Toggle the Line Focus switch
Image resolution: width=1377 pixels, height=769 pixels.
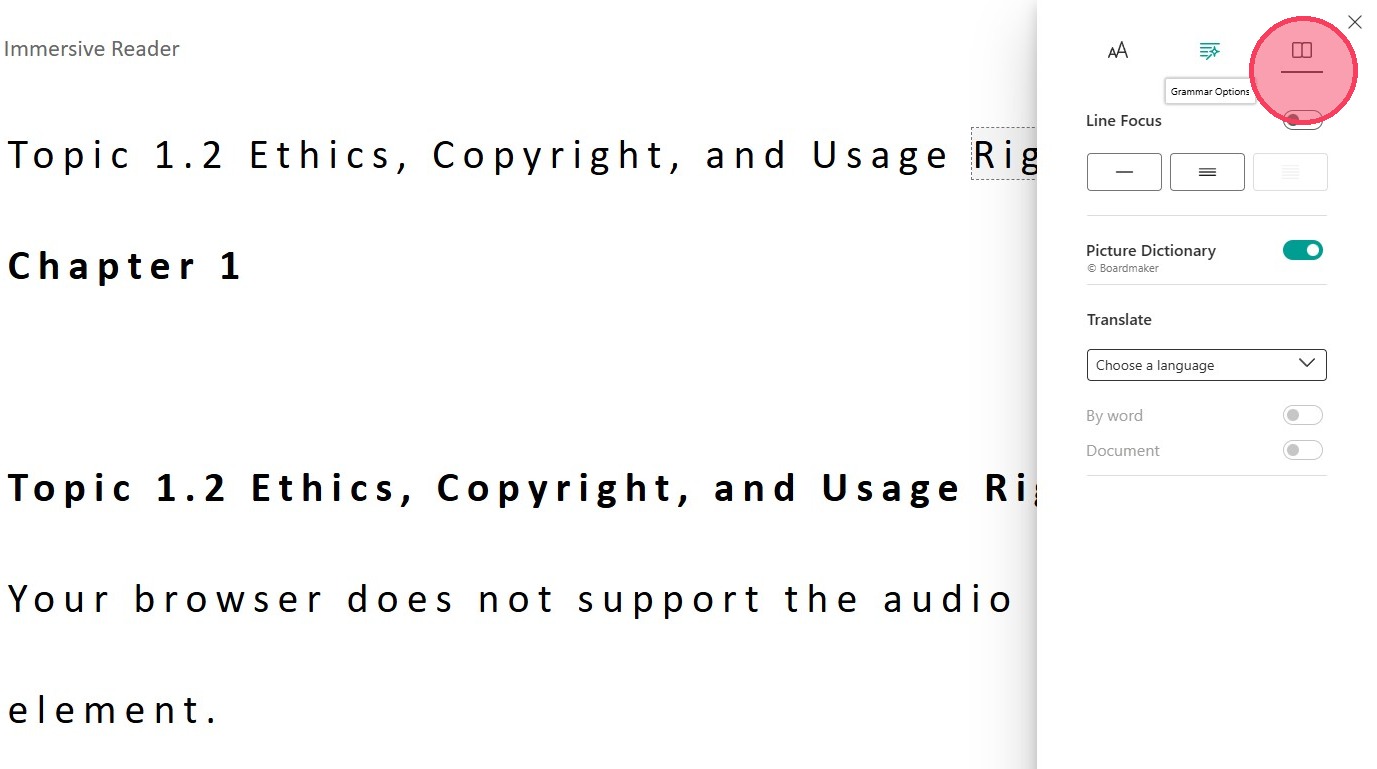click(x=1302, y=120)
